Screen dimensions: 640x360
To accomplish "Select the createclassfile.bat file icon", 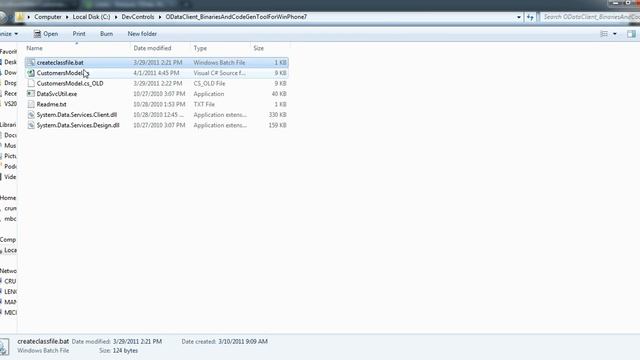I will tap(31, 62).
